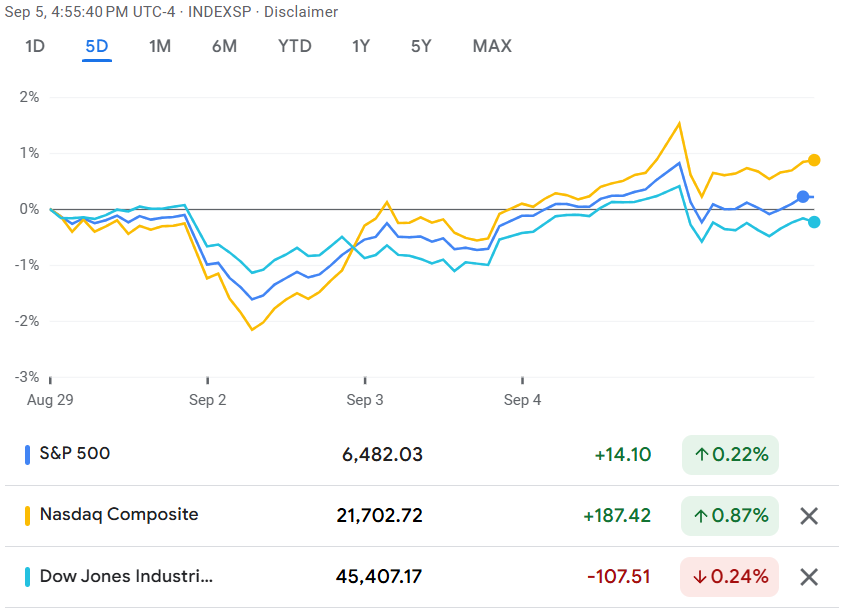Click the -2% y-axis label
The width and height of the screenshot is (856, 608).
pos(27,321)
